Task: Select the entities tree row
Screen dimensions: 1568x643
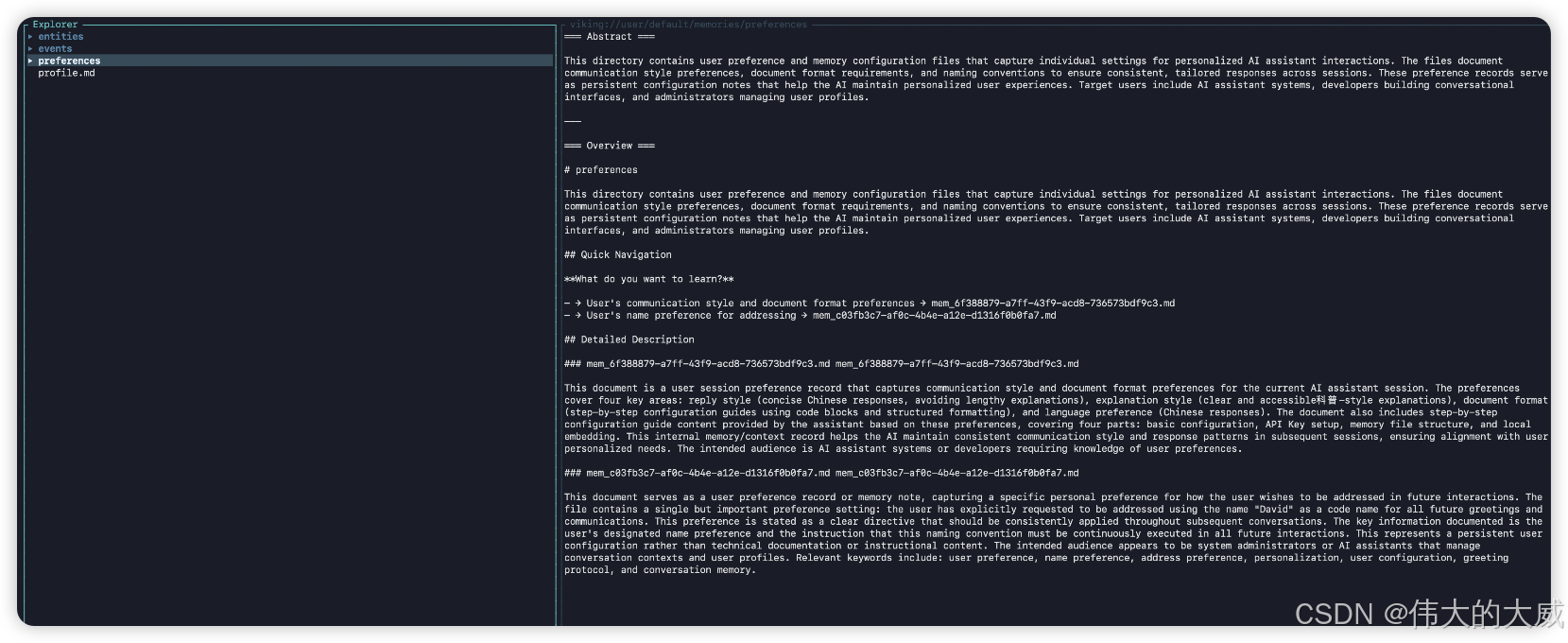Action: click(x=289, y=37)
